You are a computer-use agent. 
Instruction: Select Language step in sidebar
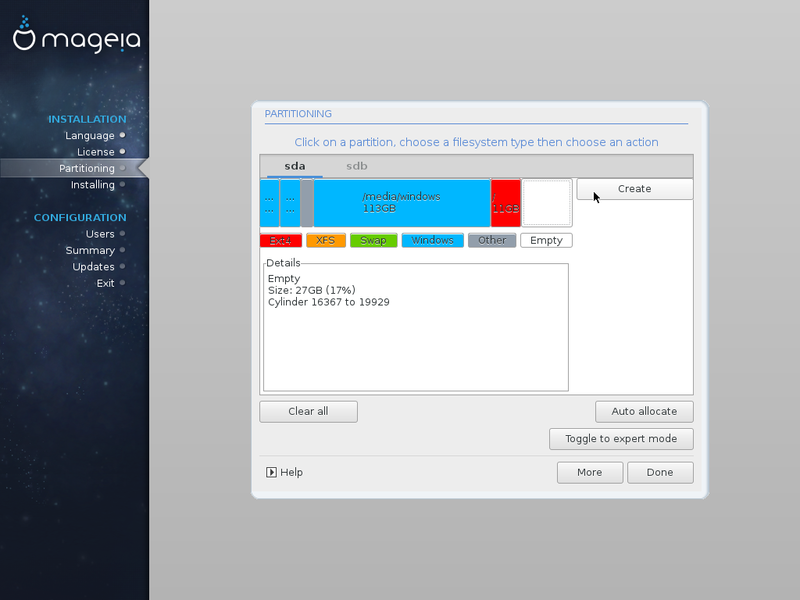[89, 136]
